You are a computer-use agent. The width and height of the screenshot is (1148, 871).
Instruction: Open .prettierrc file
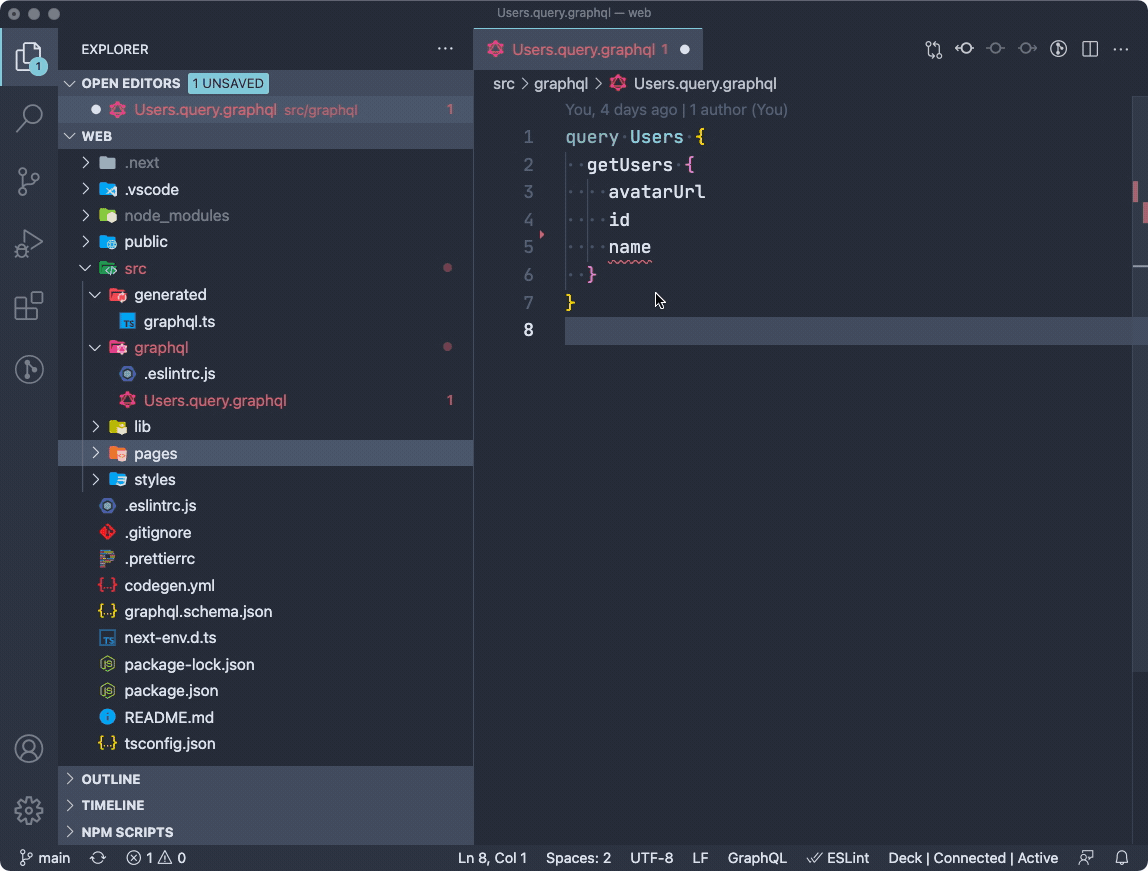click(265, 559)
